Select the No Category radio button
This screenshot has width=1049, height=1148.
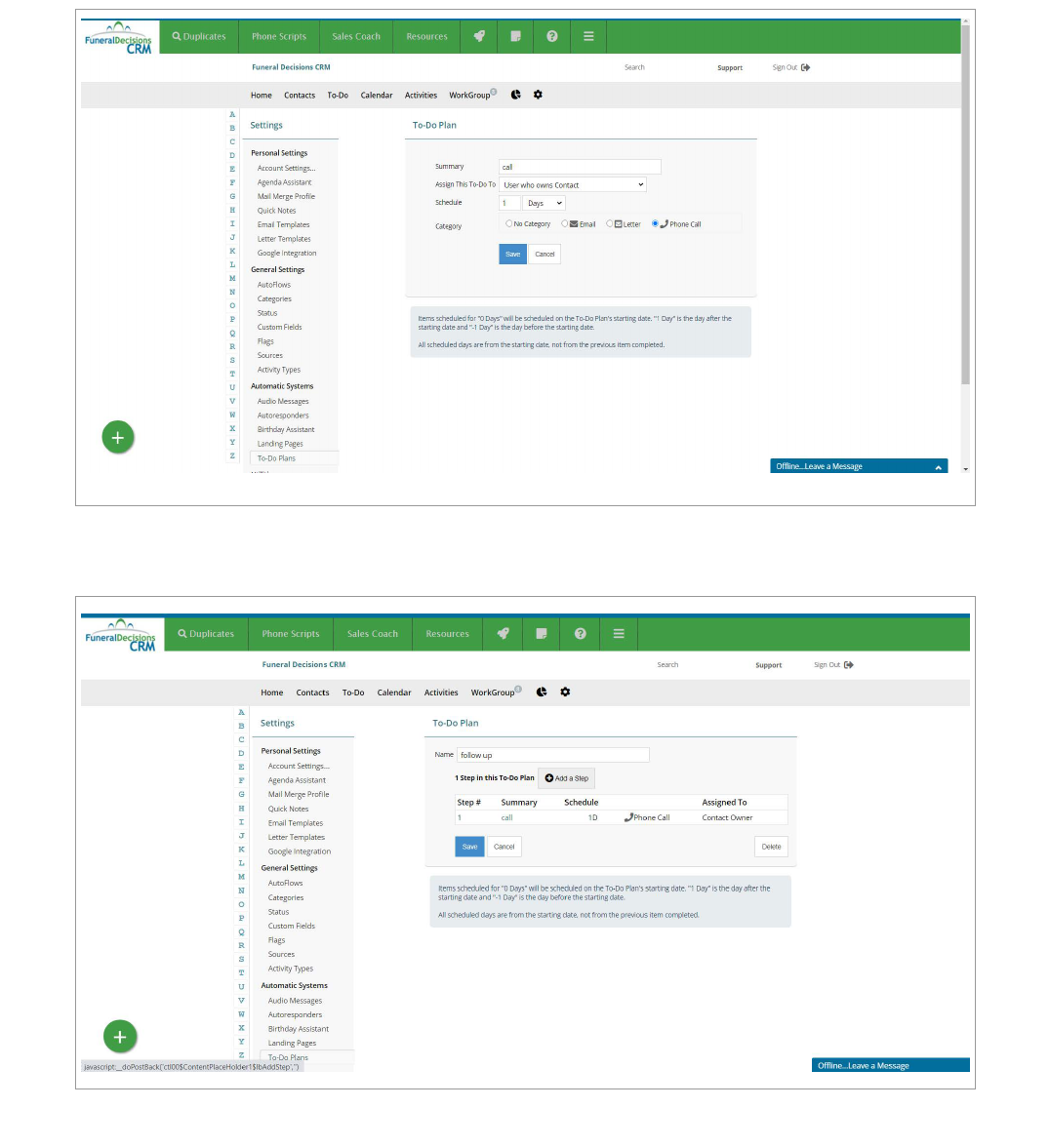click(509, 223)
